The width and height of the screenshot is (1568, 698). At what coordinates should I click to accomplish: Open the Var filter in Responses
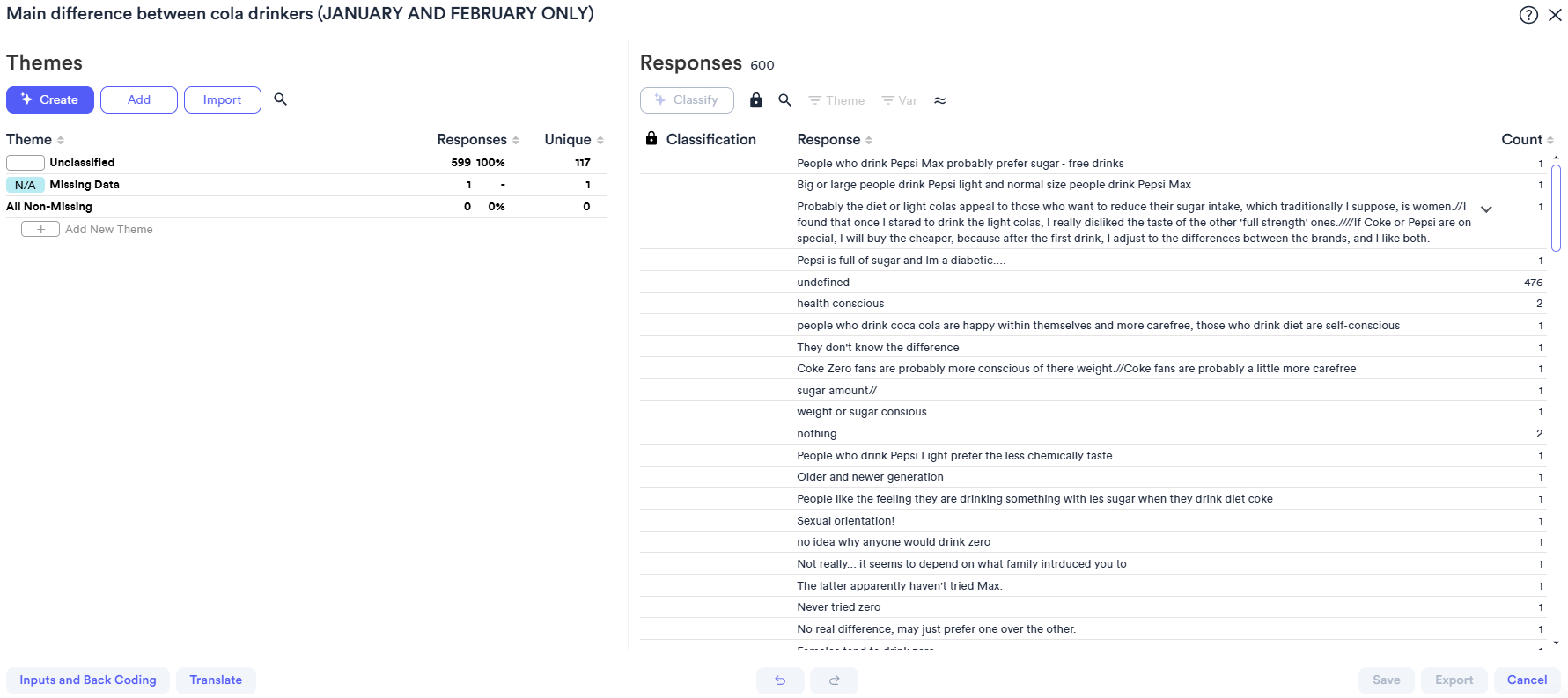900,100
